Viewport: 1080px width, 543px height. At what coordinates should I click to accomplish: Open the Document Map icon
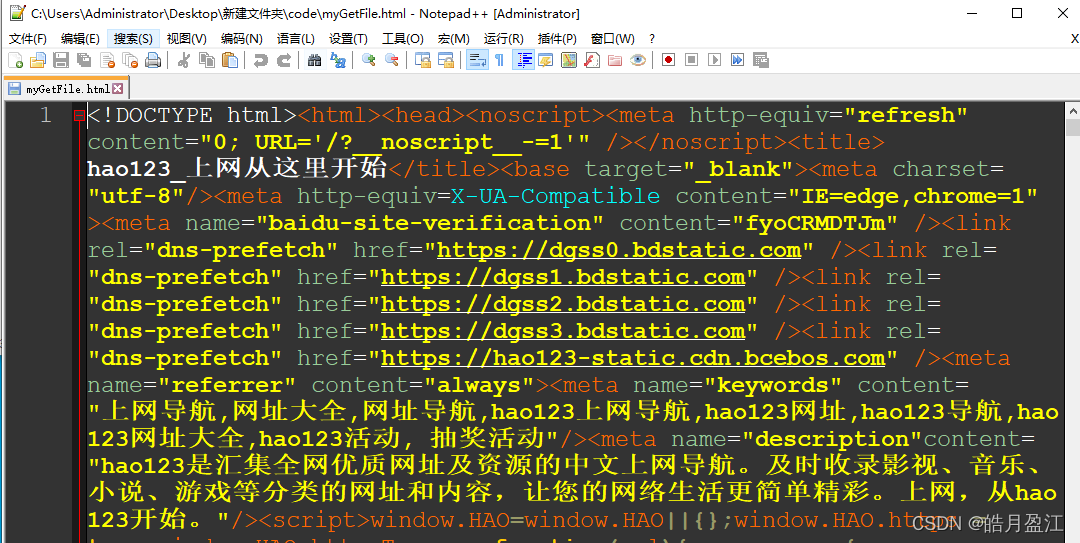click(569, 61)
